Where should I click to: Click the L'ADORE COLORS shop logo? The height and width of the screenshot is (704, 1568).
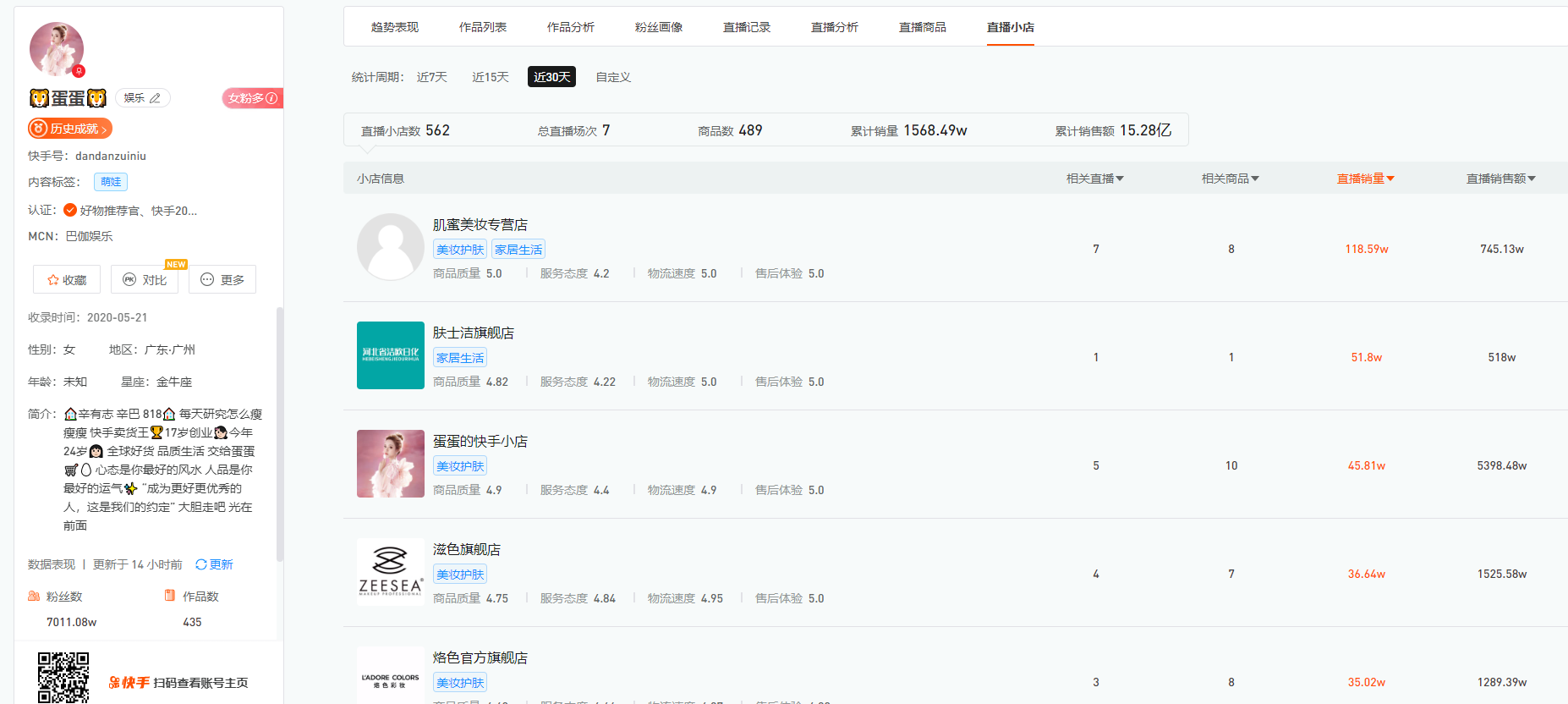point(391,675)
